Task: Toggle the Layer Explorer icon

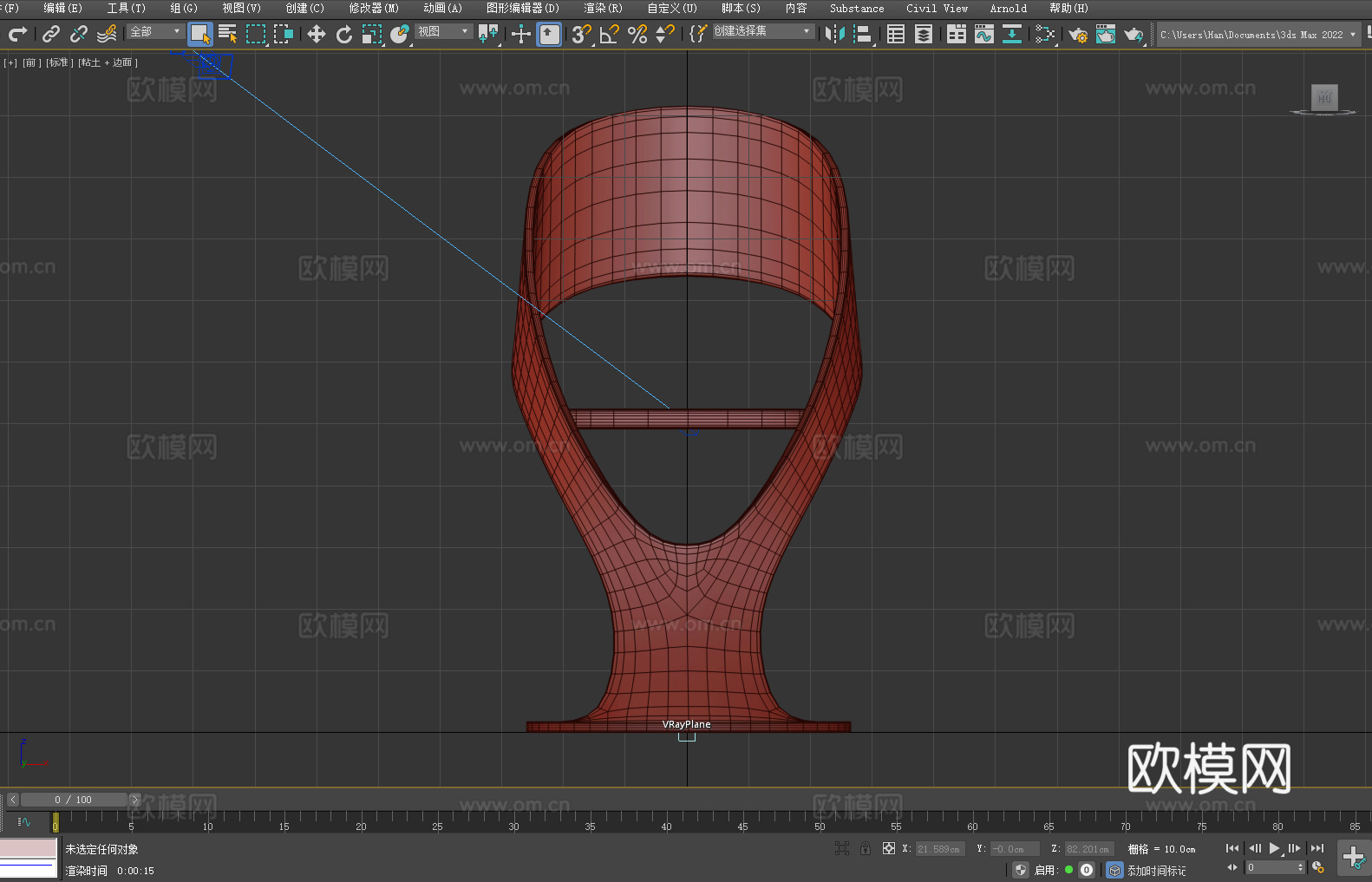Action: (x=924, y=34)
